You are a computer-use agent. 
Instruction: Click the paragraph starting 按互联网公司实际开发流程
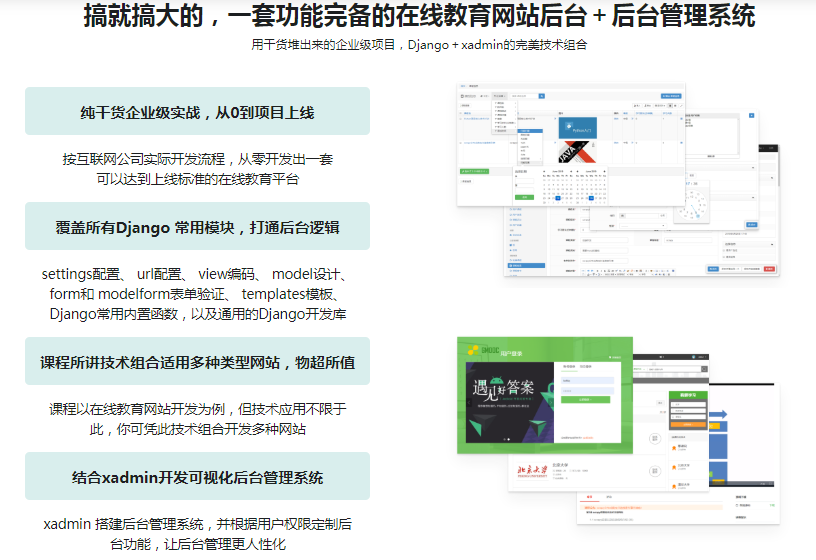tap(197, 169)
